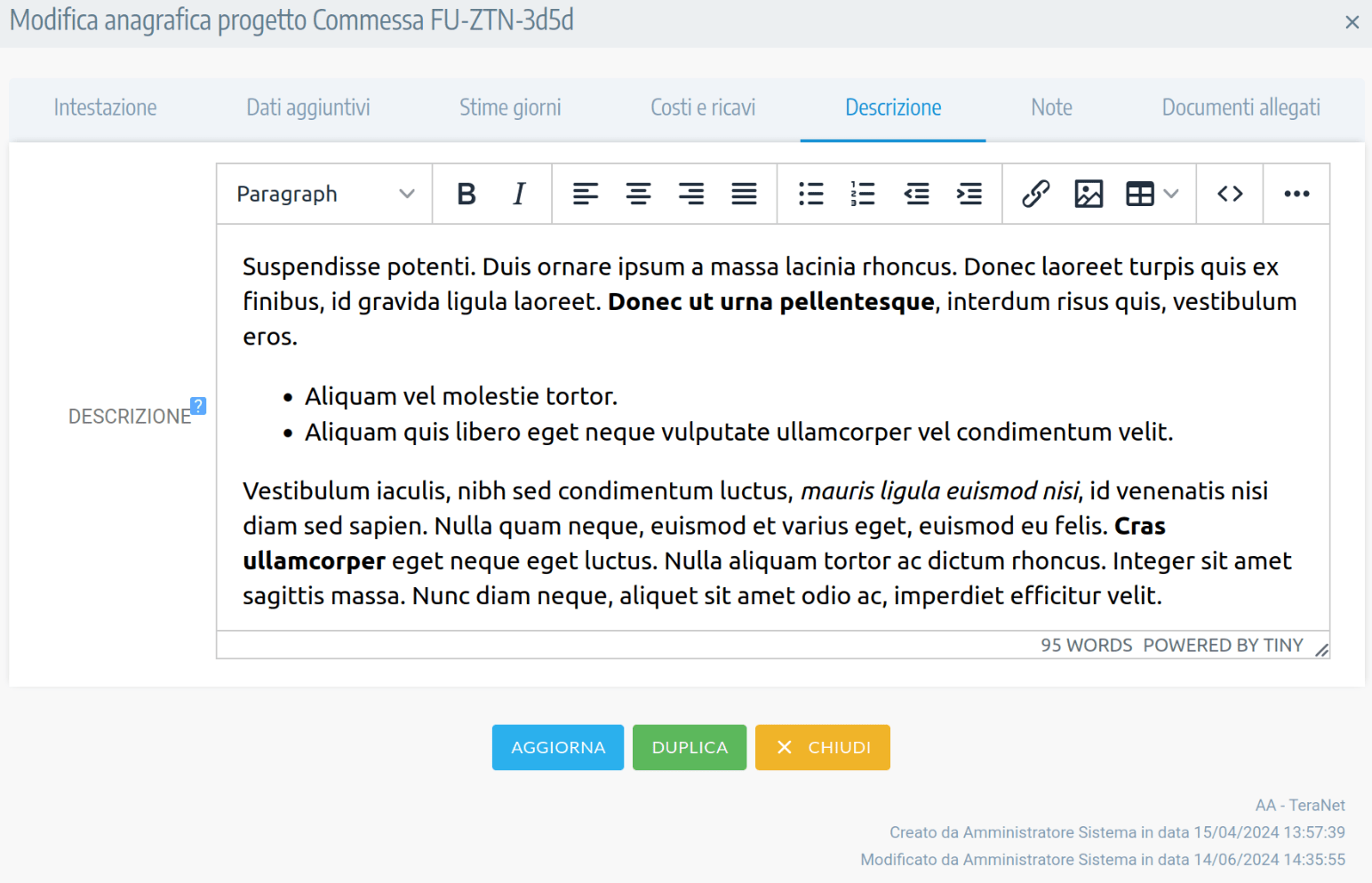Viewport: 1372px width, 883px height.
Task: Insert or edit a link
Action: tap(1035, 194)
